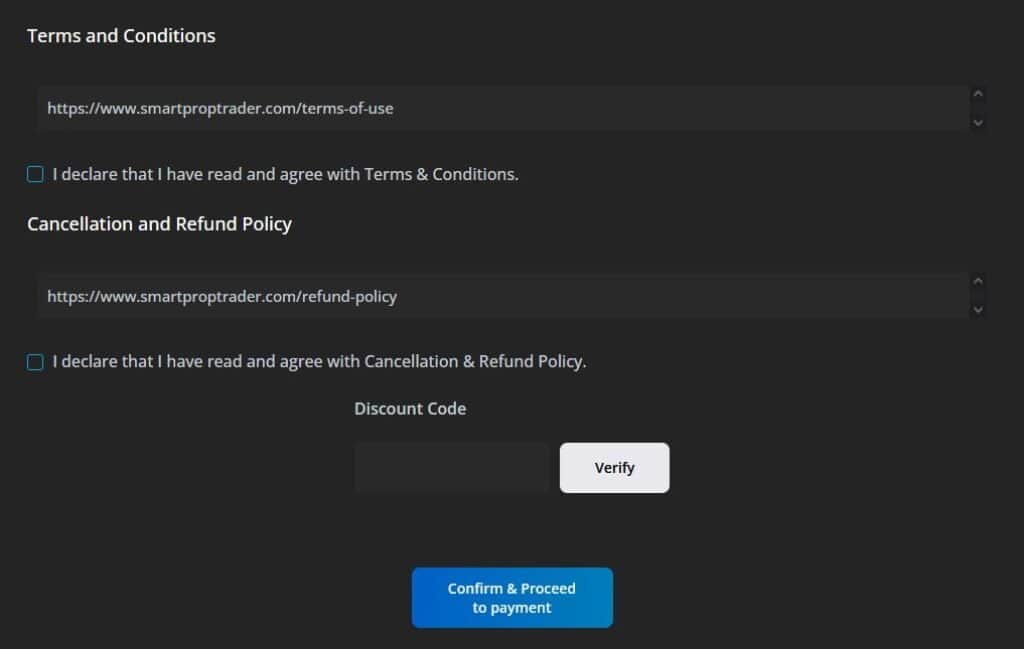Screen dimensions: 1024x649
Task: Click Confirm & Proceed to payment
Action: (x=512, y=597)
